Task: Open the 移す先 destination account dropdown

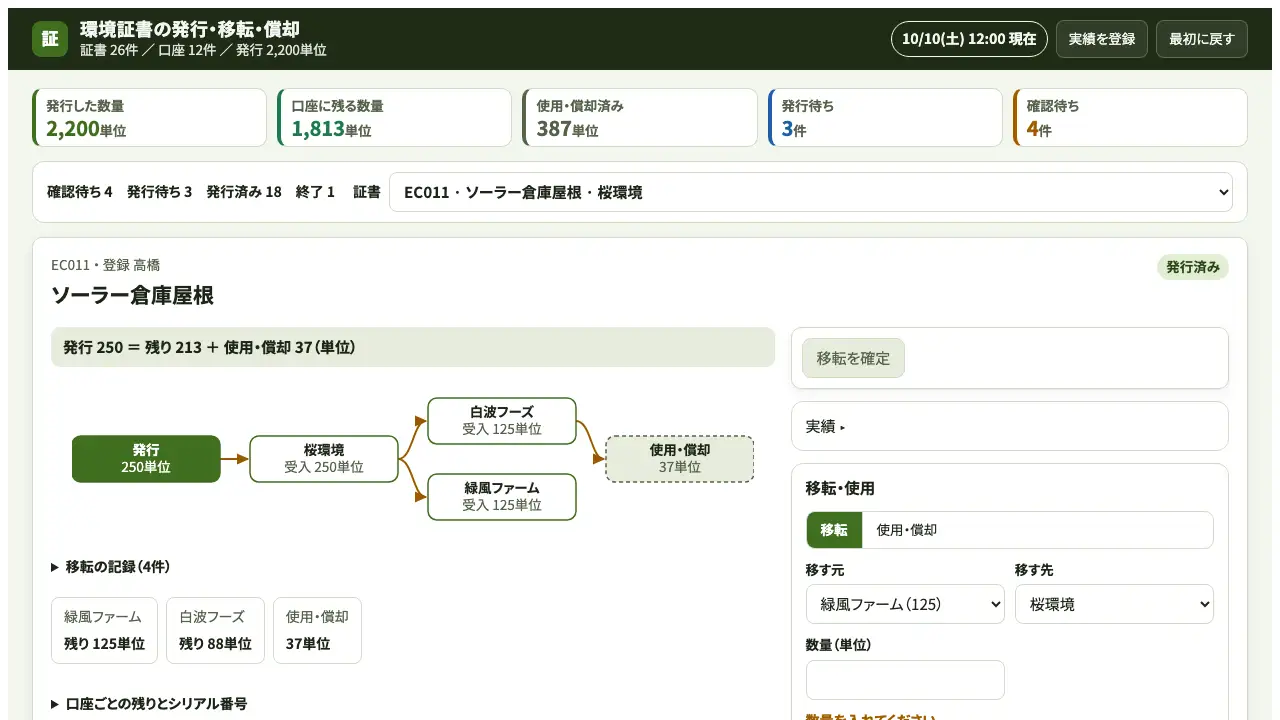Action: (1114, 604)
